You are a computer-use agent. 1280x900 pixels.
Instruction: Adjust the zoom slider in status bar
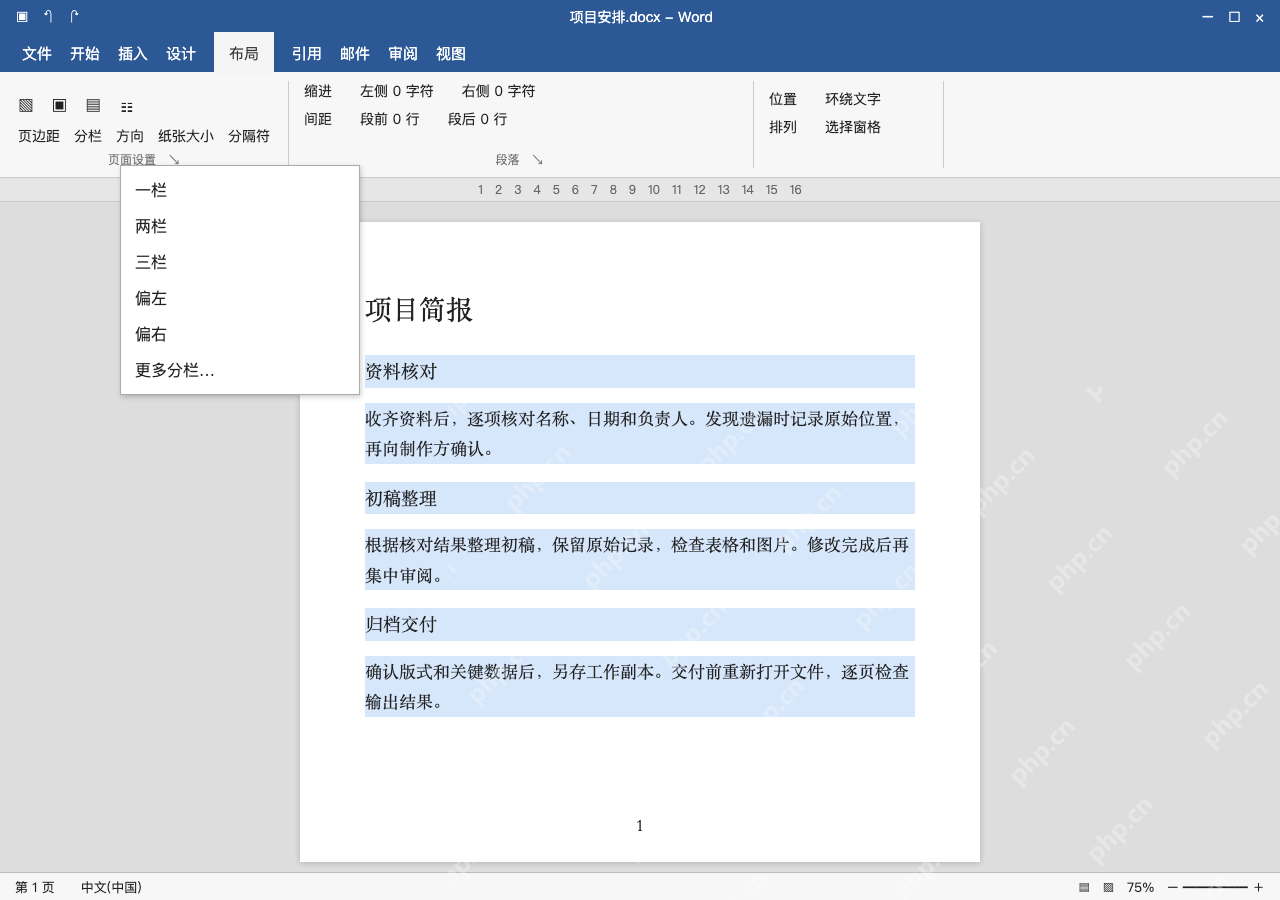pos(1215,887)
